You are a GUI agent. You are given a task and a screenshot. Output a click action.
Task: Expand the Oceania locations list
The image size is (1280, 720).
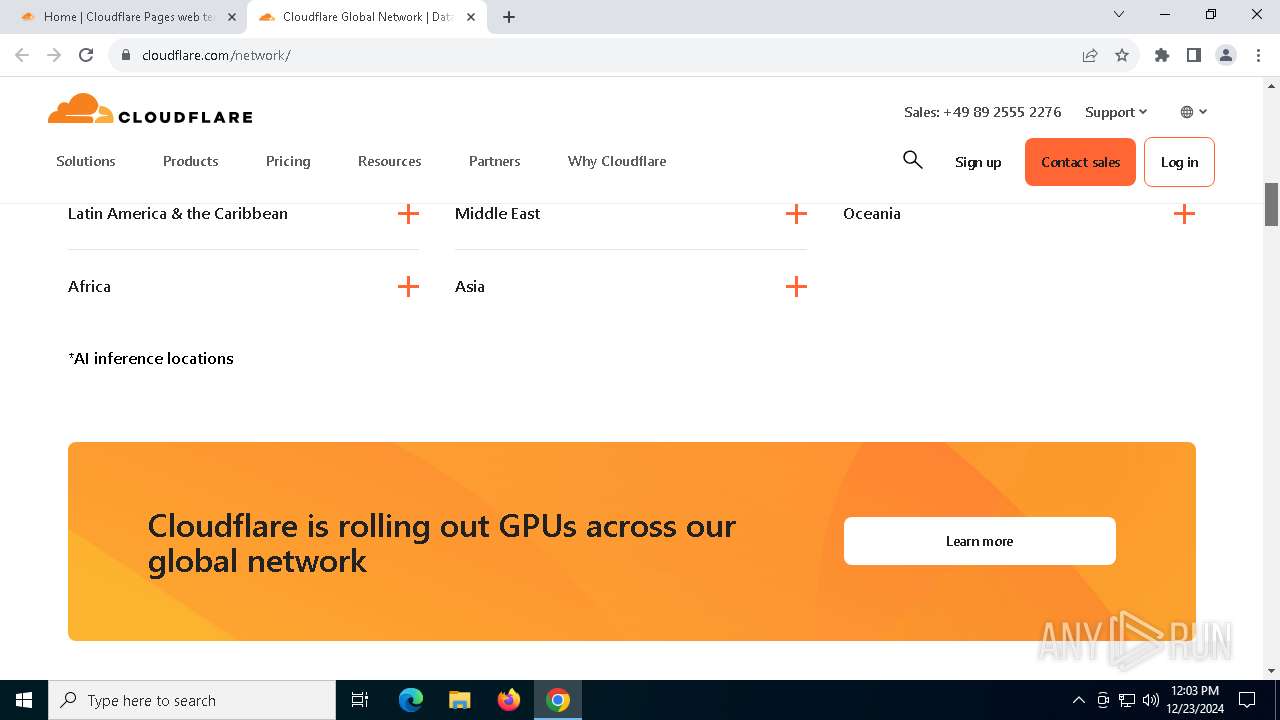pyautogui.click(x=1019, y=214)
